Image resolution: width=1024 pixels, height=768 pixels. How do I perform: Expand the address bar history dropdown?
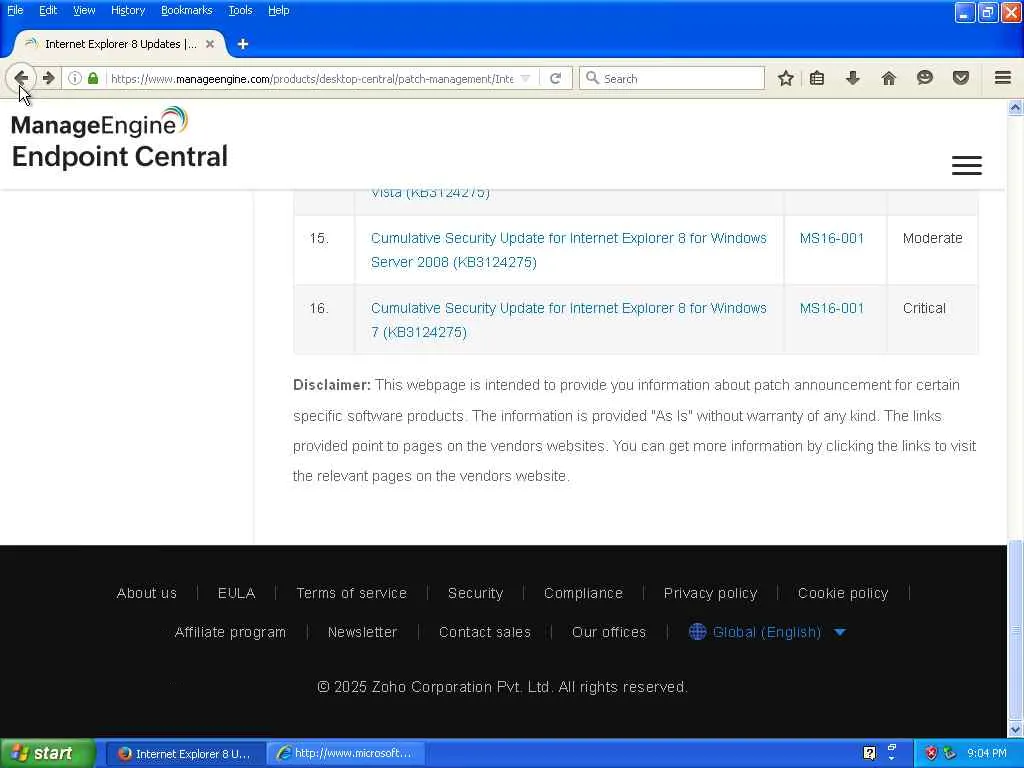pos(525,78)
